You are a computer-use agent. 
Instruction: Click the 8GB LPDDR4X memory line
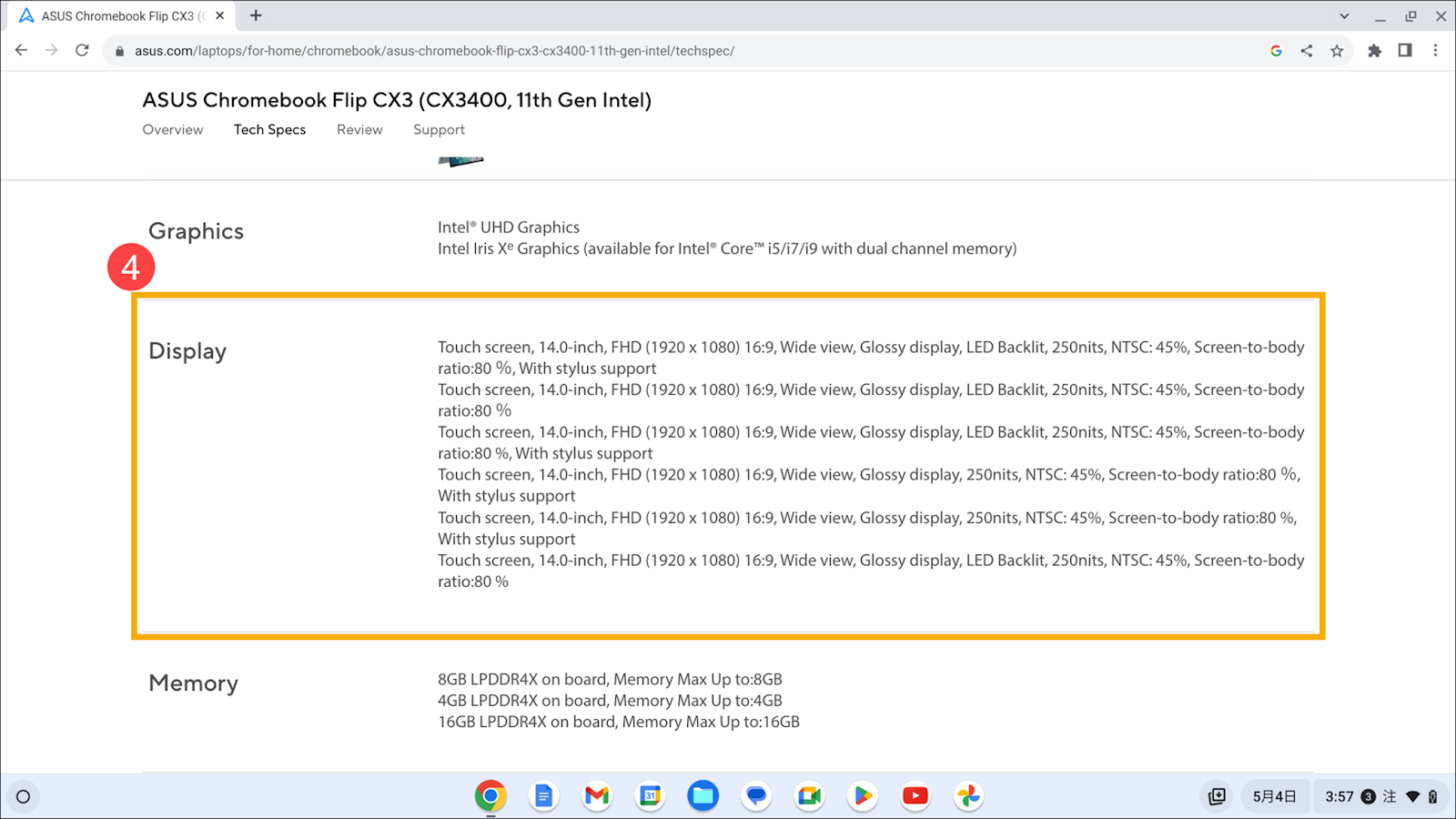(x=610, y=680)
